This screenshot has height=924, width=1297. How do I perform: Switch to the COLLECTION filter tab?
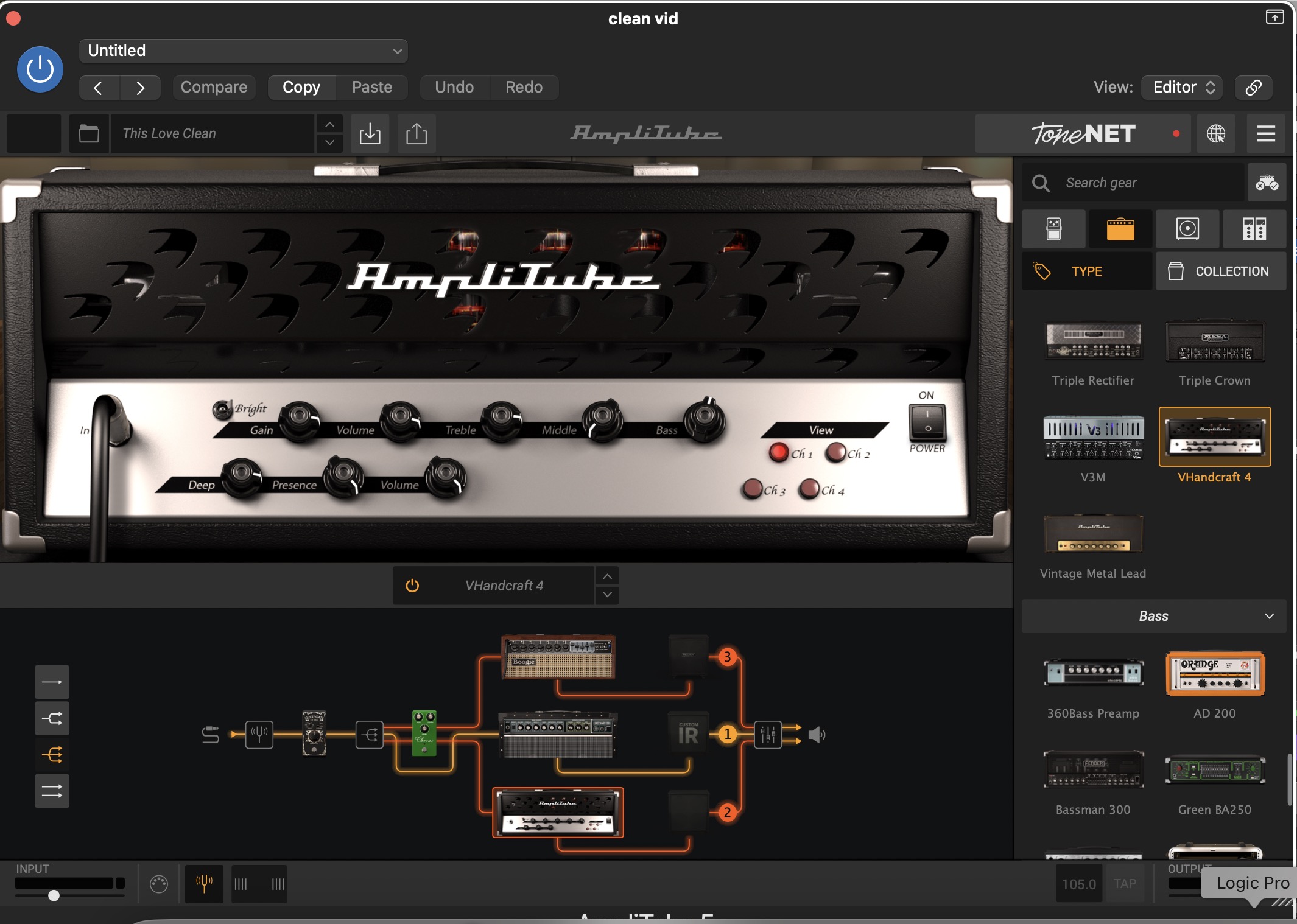[x=1221, y=271]
